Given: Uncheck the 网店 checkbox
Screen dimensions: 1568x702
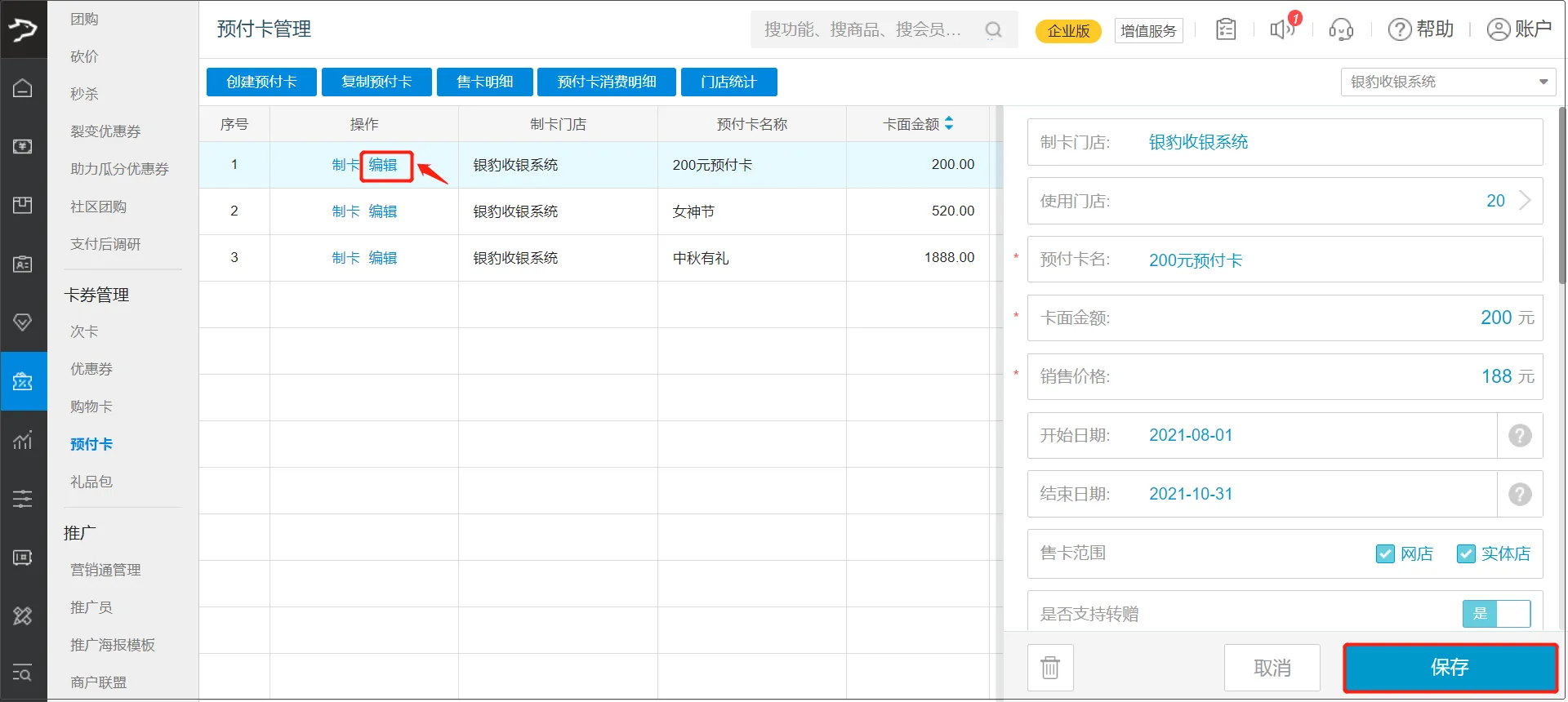Looking at the screenshot, I should click(x=1385, y=554).
